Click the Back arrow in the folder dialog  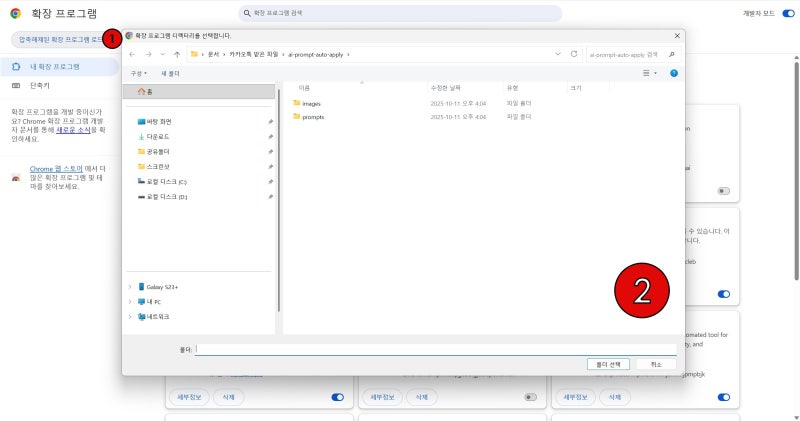pos(132,55)
